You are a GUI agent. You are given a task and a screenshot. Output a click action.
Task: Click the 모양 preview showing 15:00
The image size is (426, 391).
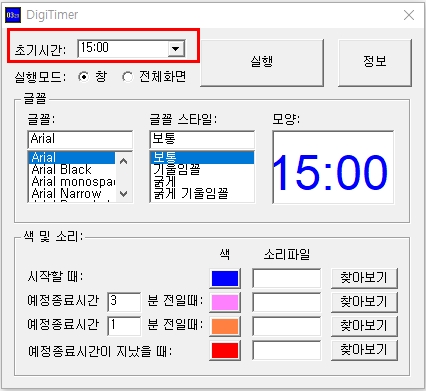point(333,167)
